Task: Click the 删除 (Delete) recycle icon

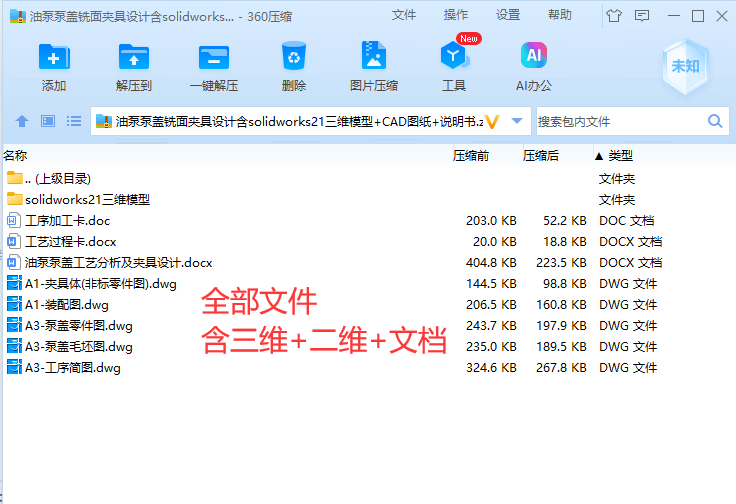Action: (294, 56)
